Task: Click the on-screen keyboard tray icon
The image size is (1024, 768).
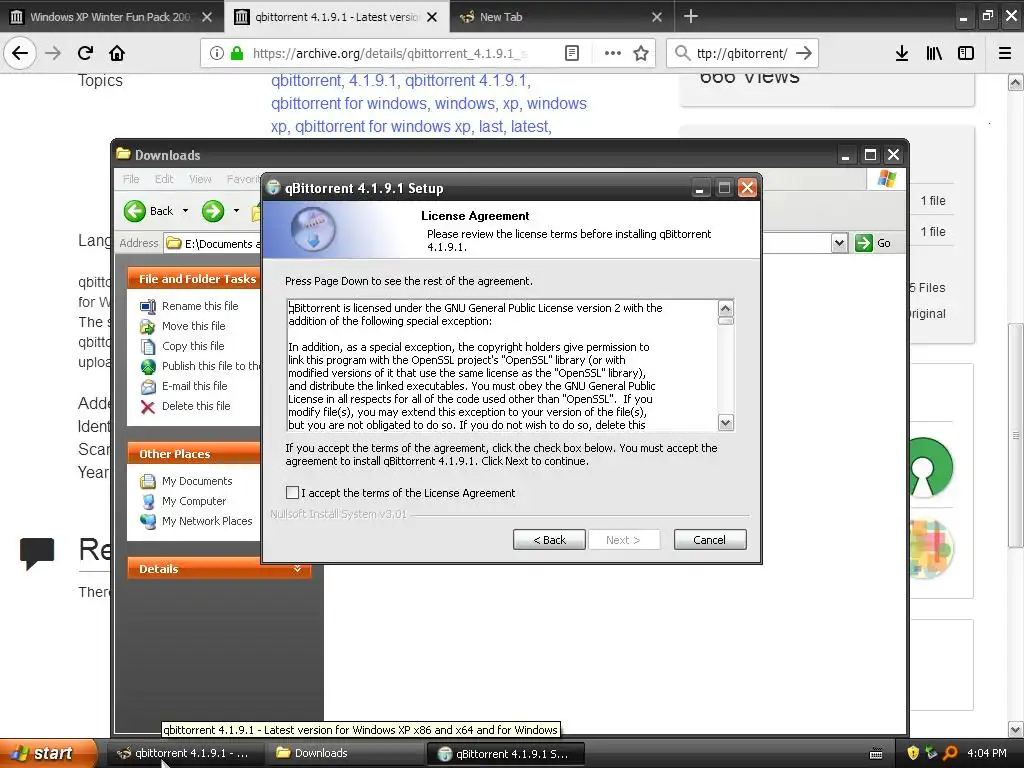Action: click(876, 754)
